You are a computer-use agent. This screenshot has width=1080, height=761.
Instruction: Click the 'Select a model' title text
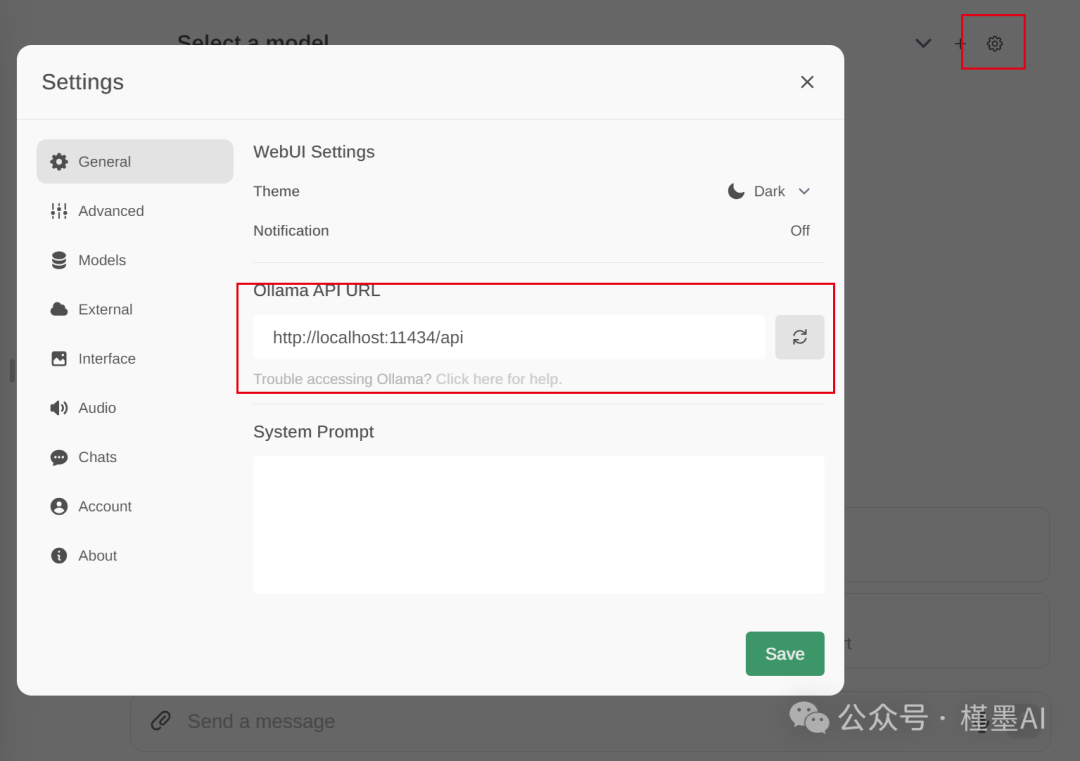pos(253,40)
